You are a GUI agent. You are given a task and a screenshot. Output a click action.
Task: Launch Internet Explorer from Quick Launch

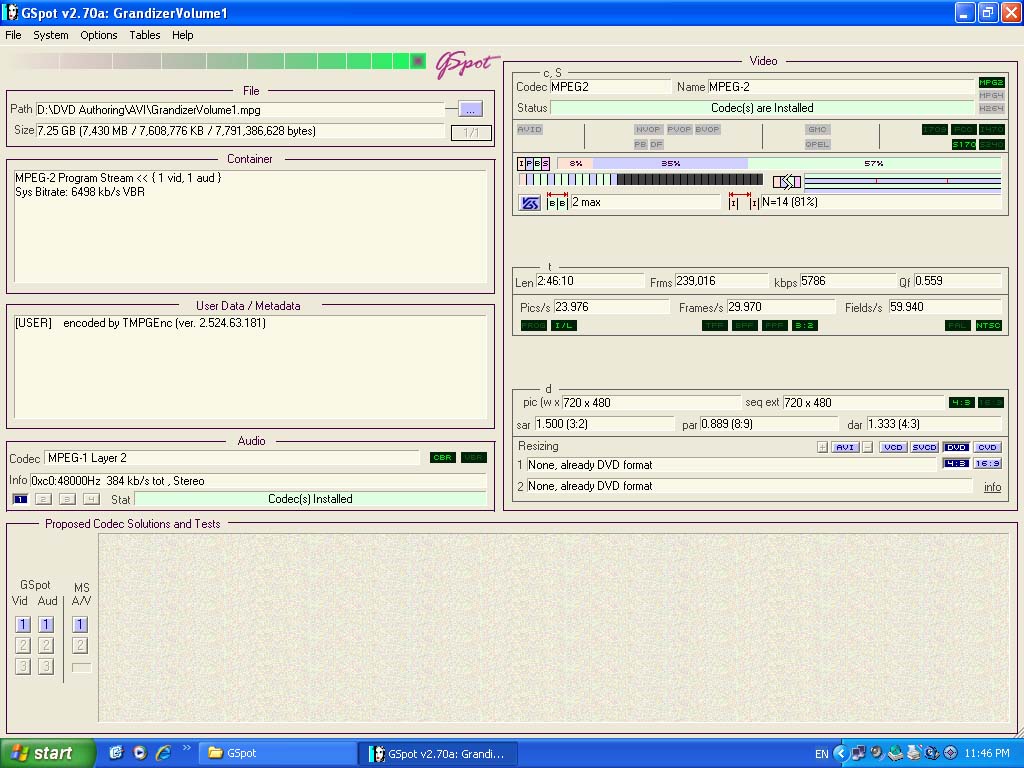tap(163, 753)
